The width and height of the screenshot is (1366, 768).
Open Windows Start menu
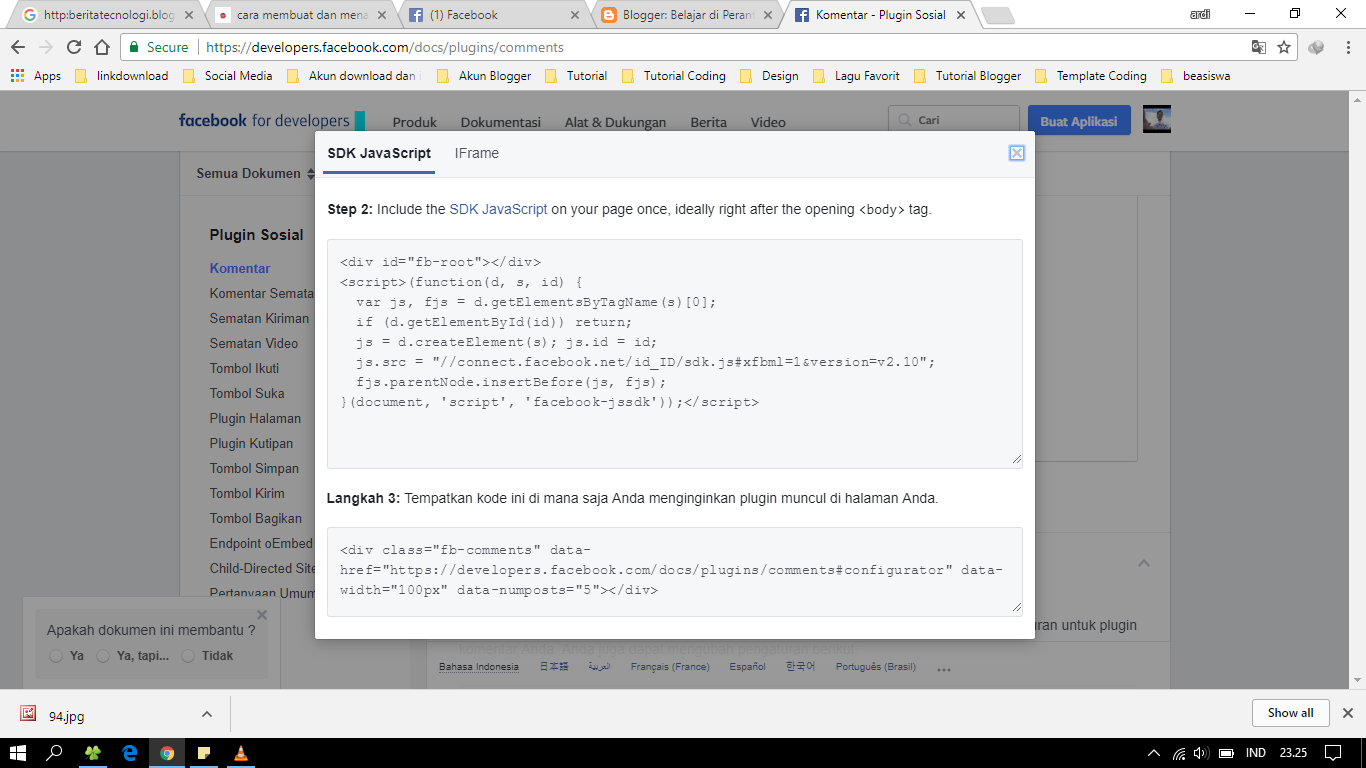coord(18,753)
